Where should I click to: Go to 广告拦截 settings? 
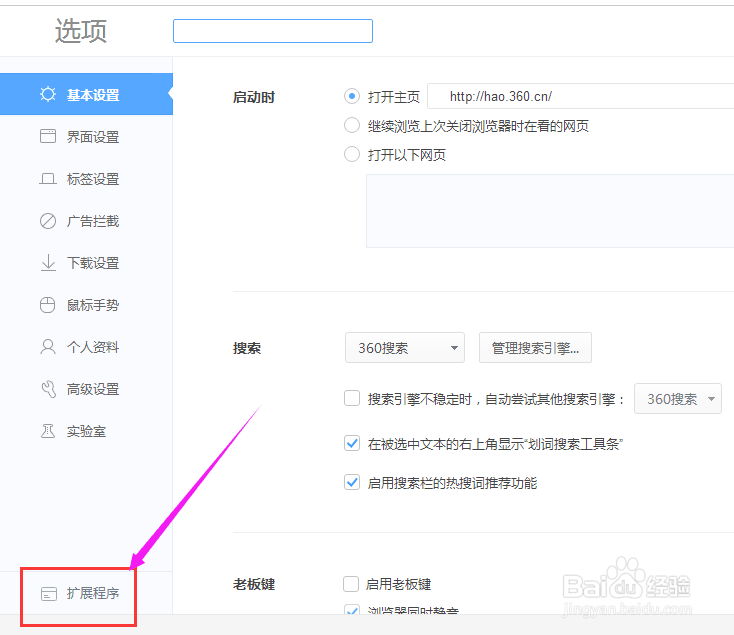point(86,220)
